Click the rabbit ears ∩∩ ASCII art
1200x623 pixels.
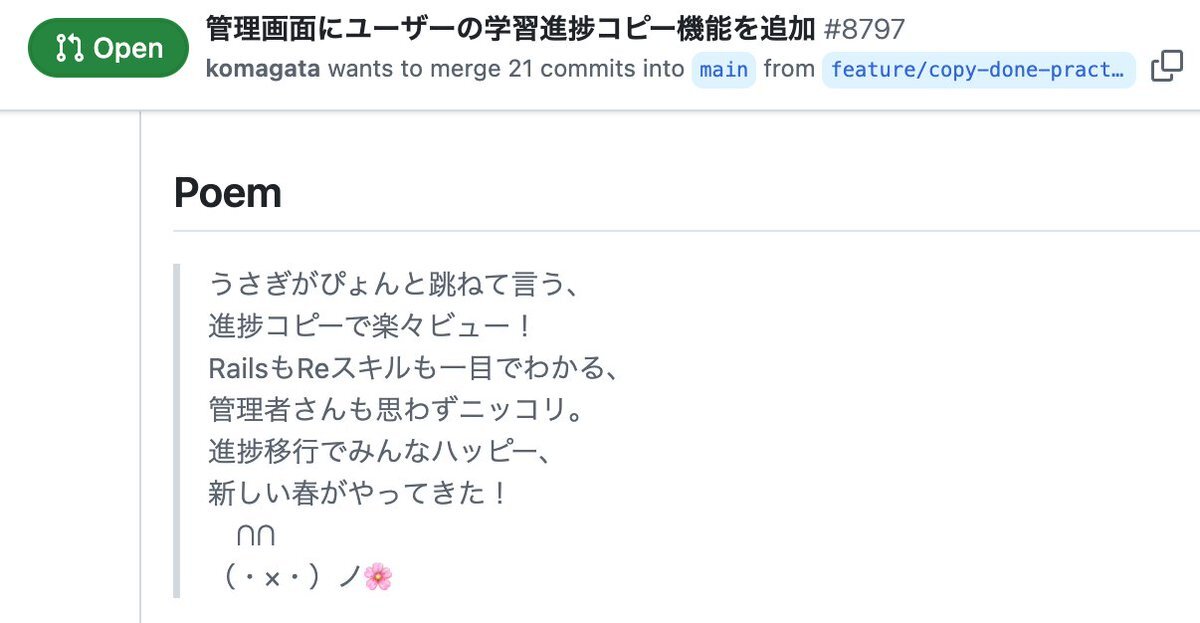point(255,536)
